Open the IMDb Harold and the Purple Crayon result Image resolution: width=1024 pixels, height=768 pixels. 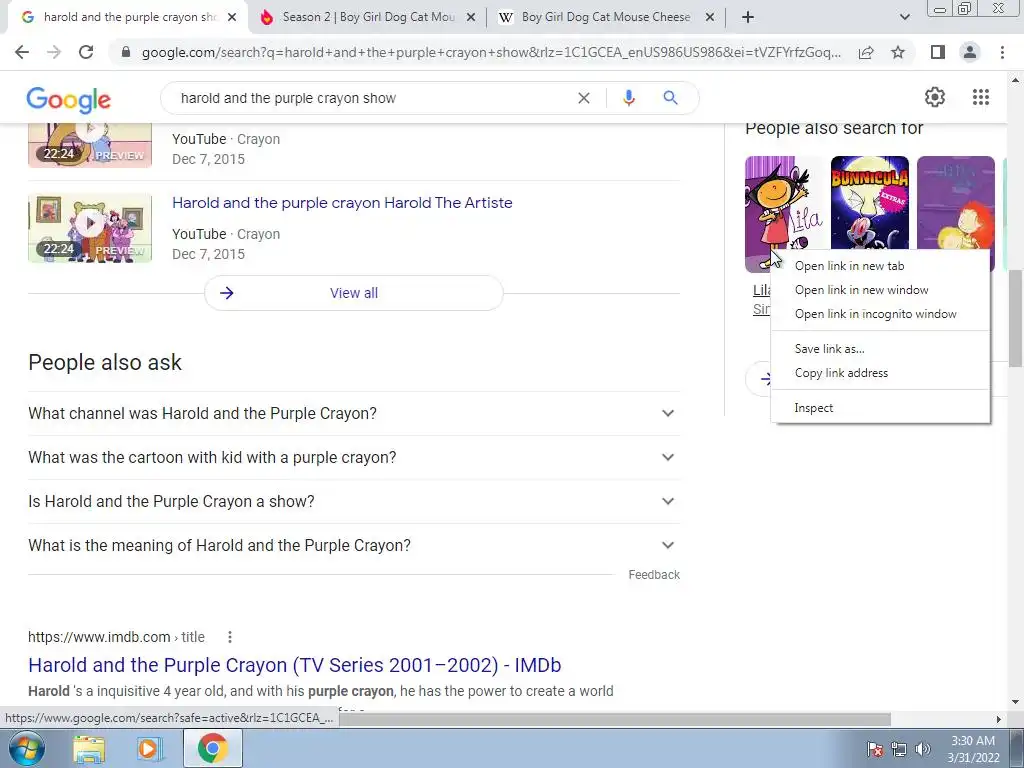pyautogui.click(x=295, y=665)
